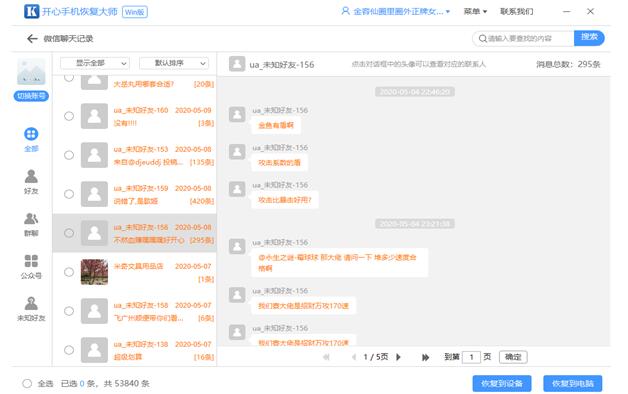Select radio for ua_未知好友-138 conversation
The width and height of the screenshot is (628, 394).
coord(69,350)
